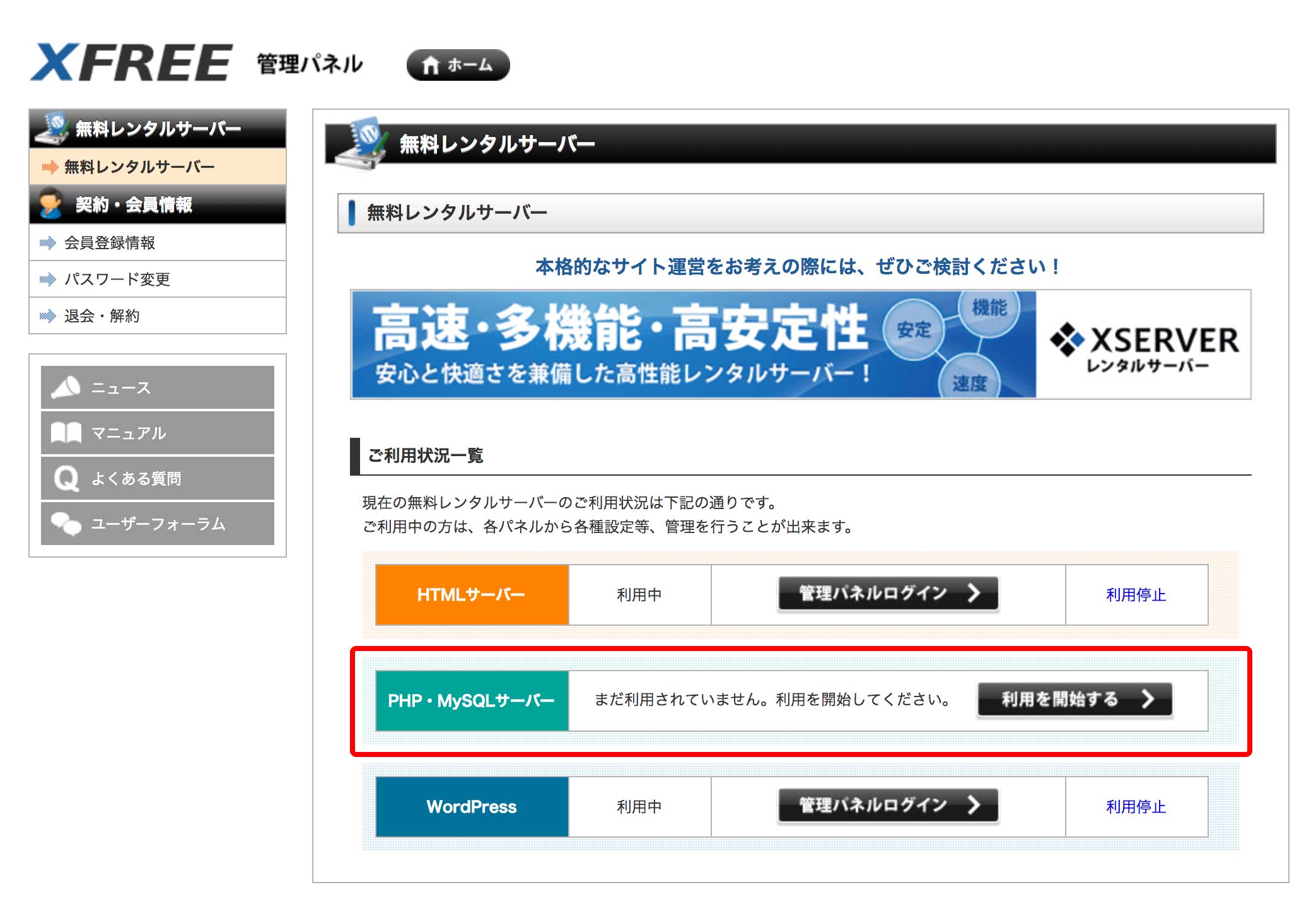
Task: Click chevron arrow on WordPress login button
Action: pos(974,805)
